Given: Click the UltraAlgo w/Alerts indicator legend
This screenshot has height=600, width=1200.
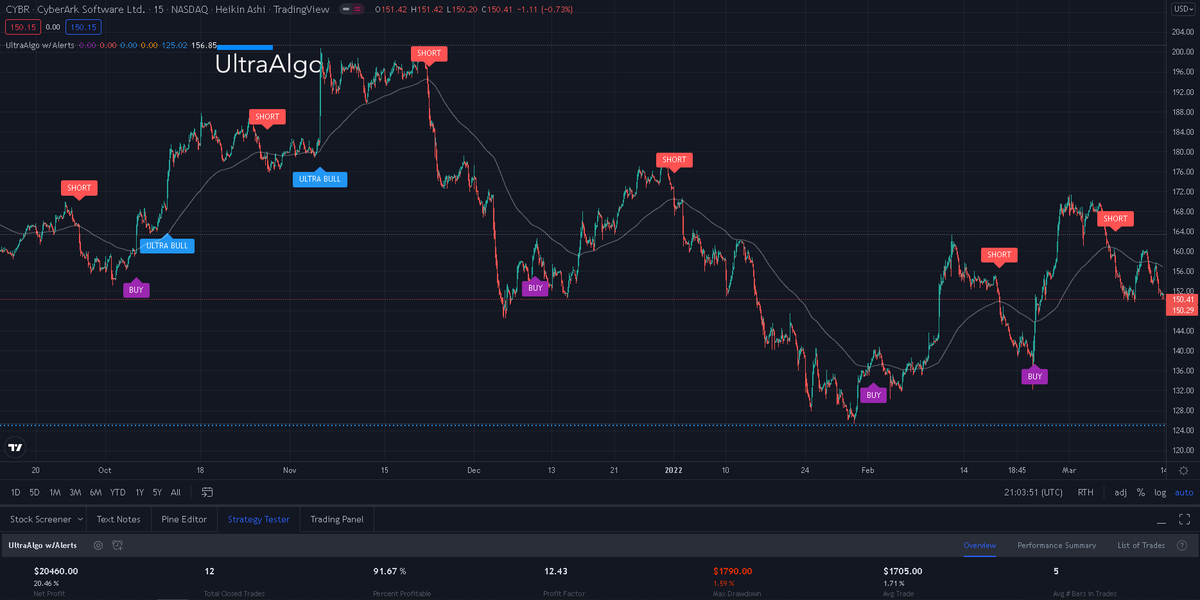Looking at the screenshot, I should tap(40, 45).
